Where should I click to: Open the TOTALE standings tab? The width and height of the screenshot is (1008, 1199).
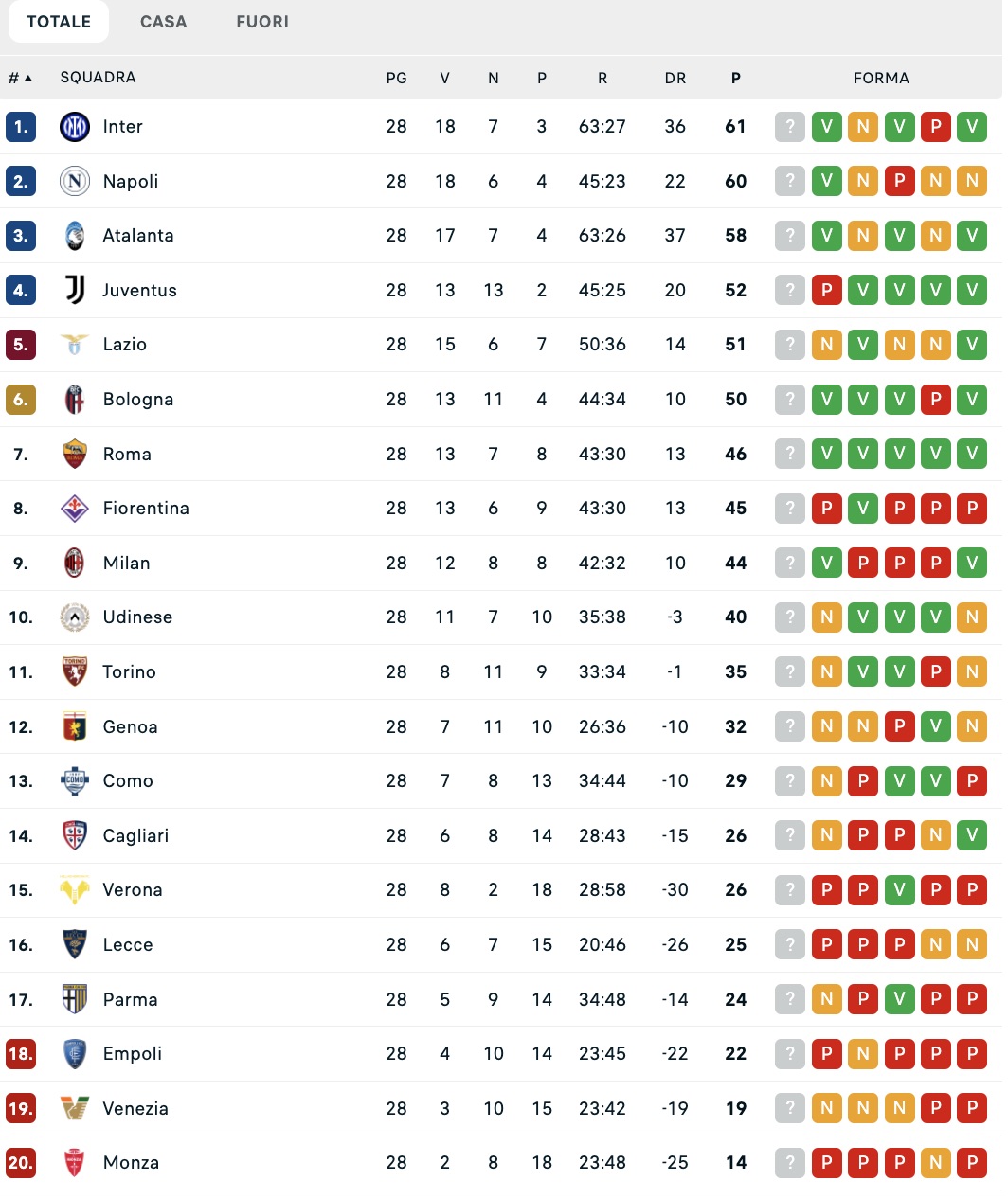pyautogui.click(x=59, y=22)
